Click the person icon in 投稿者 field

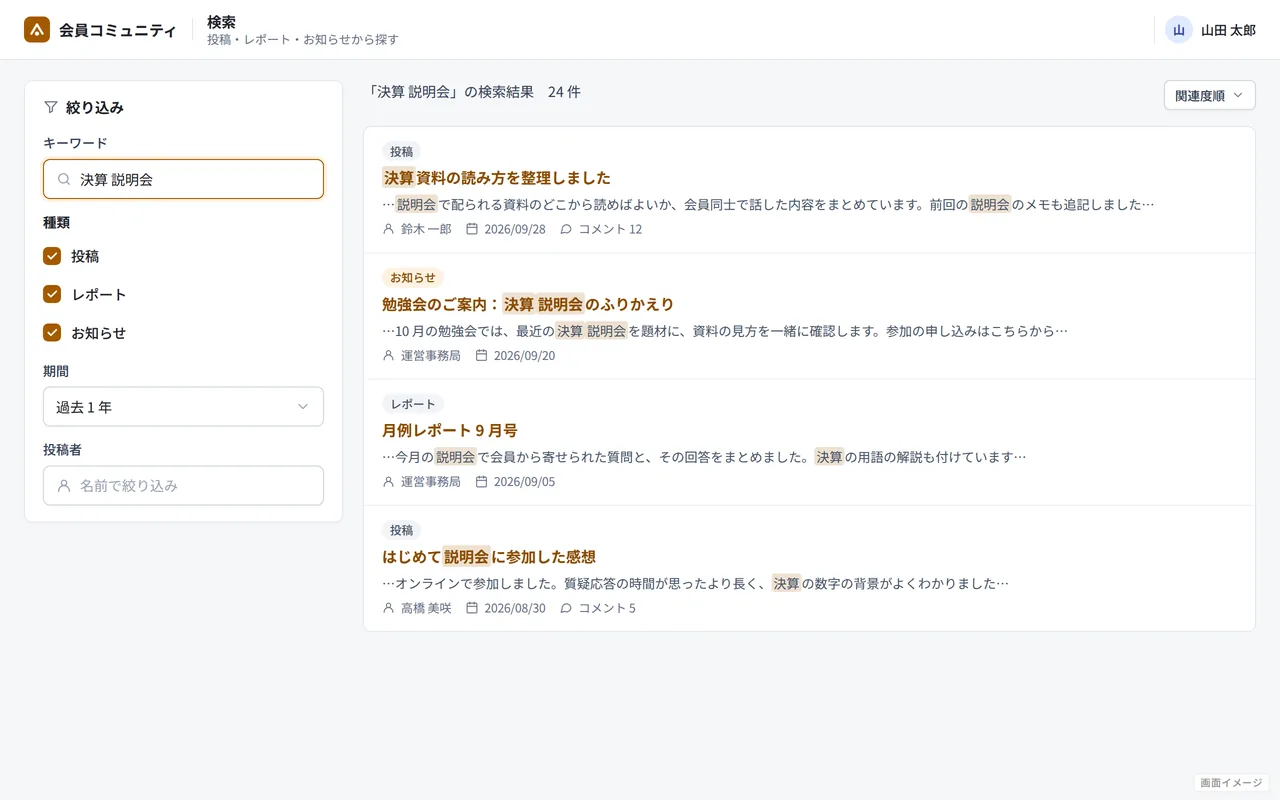click(64, 486)
